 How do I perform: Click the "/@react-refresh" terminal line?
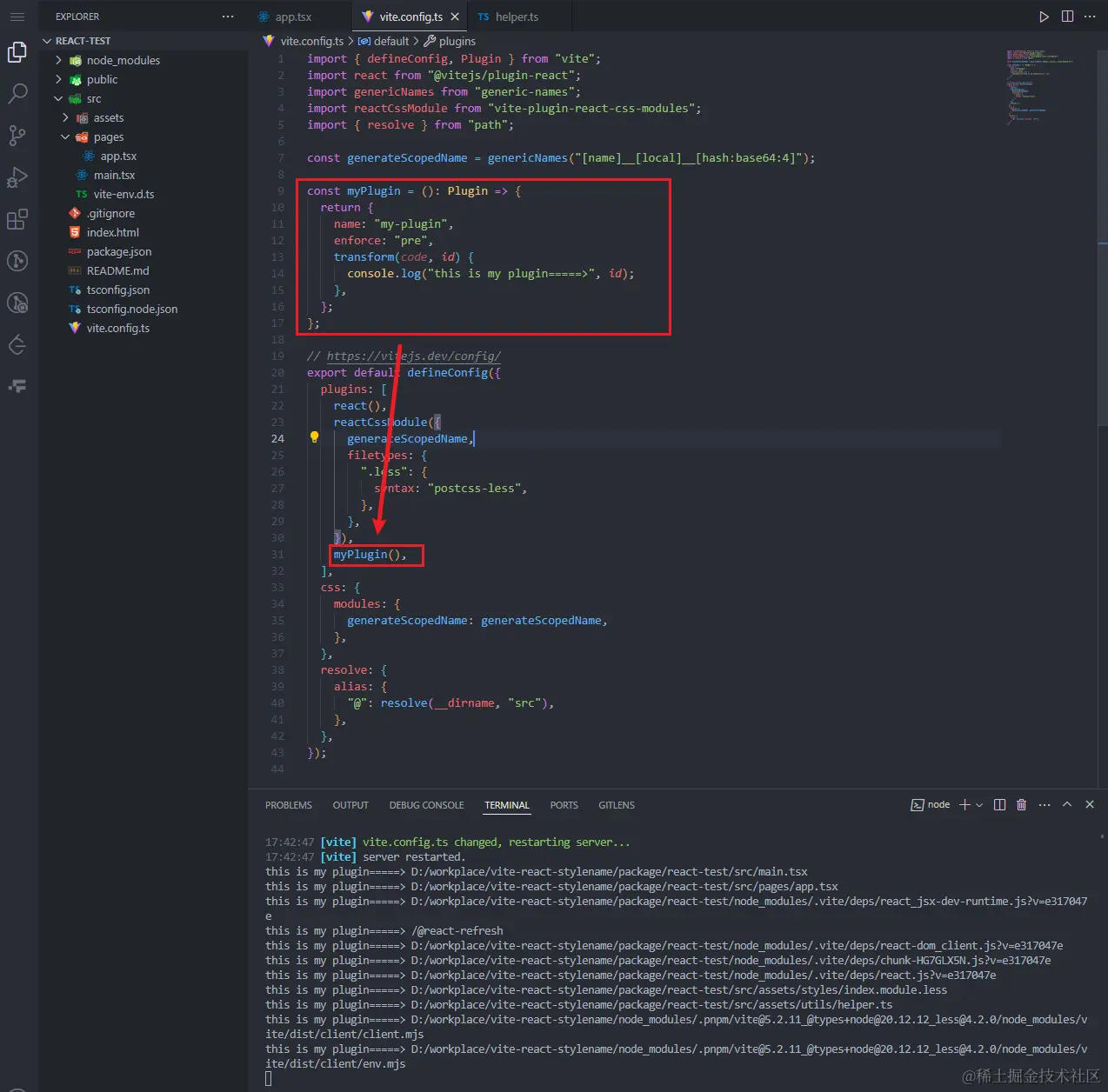click(384, 930)
